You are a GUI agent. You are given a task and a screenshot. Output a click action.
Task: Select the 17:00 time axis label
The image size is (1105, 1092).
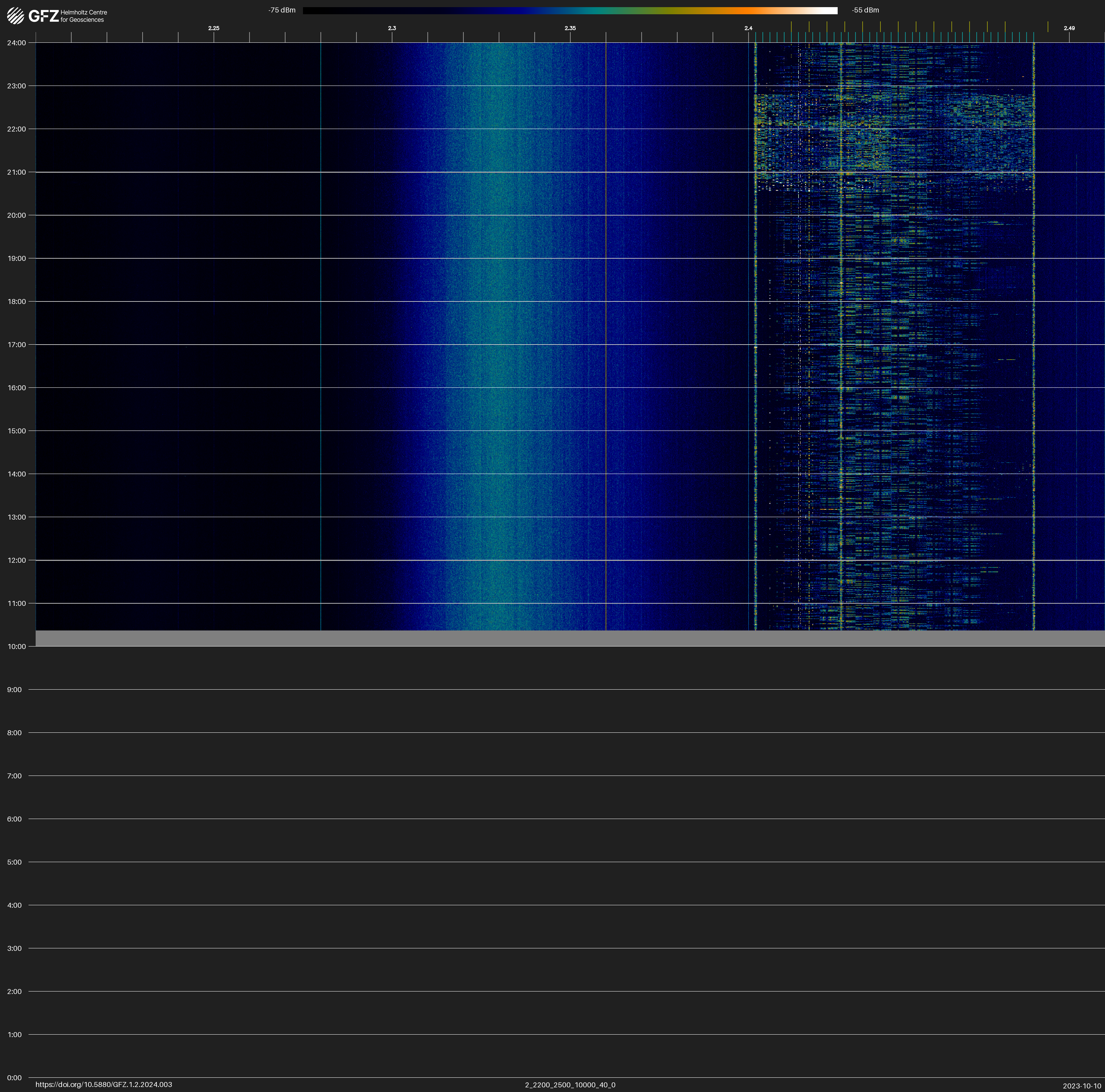(17, 345)
